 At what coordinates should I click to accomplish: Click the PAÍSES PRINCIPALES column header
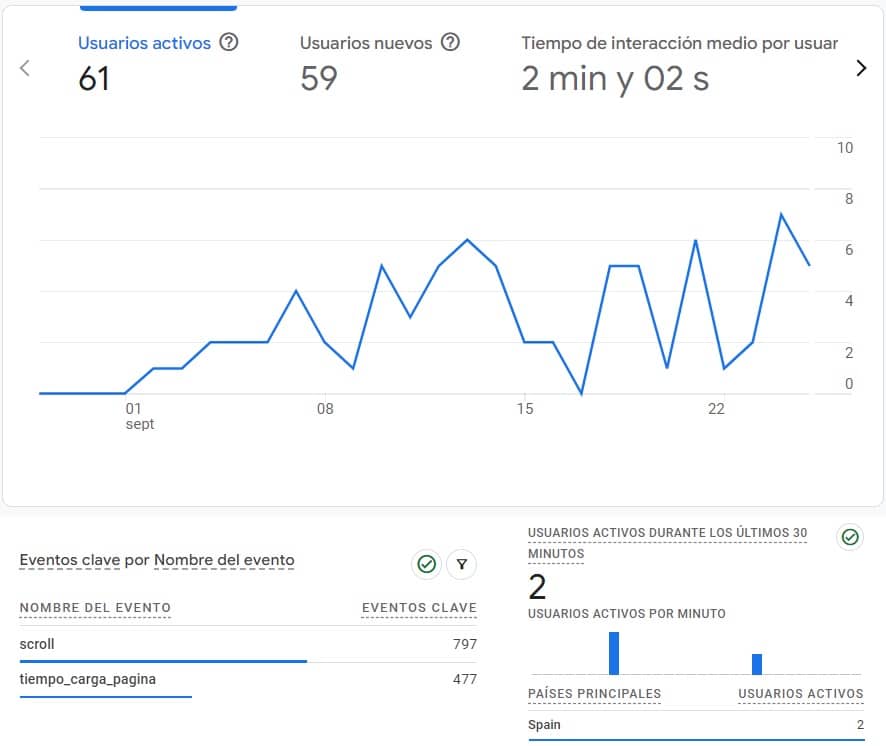tap(594, 694)
